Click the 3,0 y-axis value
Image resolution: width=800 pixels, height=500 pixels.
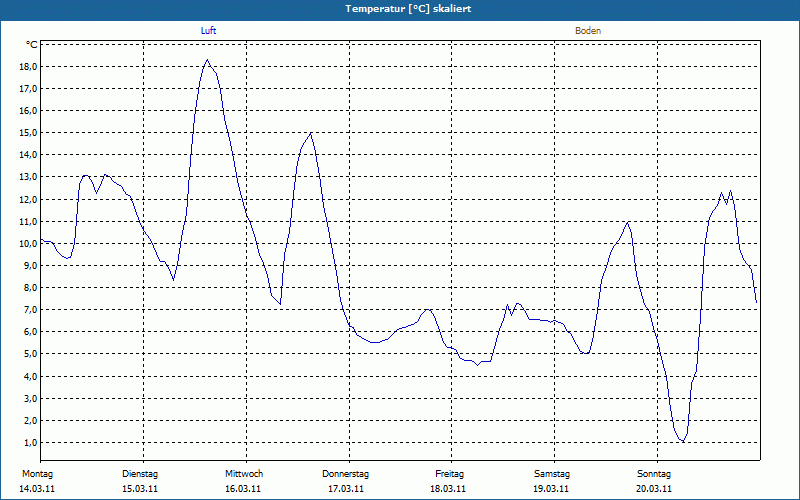click(x=31, y=398)
